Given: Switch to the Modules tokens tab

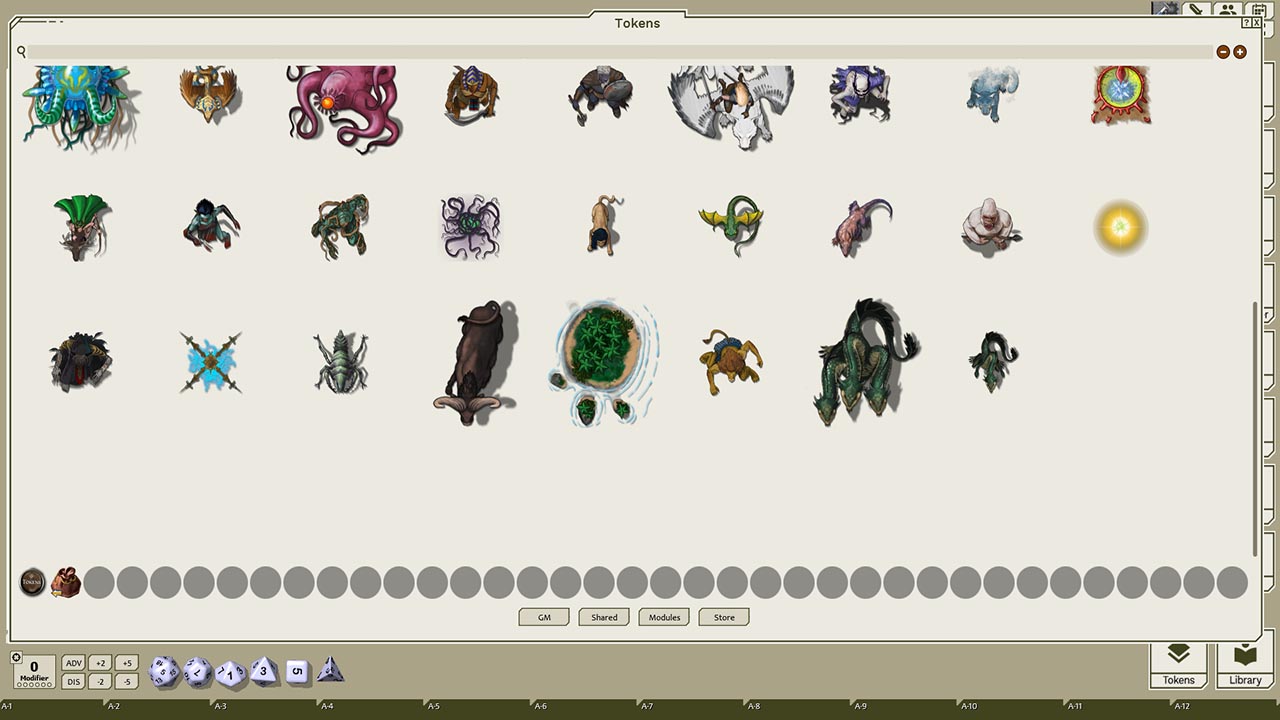Looking at the screenshot, I should pos(664,617).
